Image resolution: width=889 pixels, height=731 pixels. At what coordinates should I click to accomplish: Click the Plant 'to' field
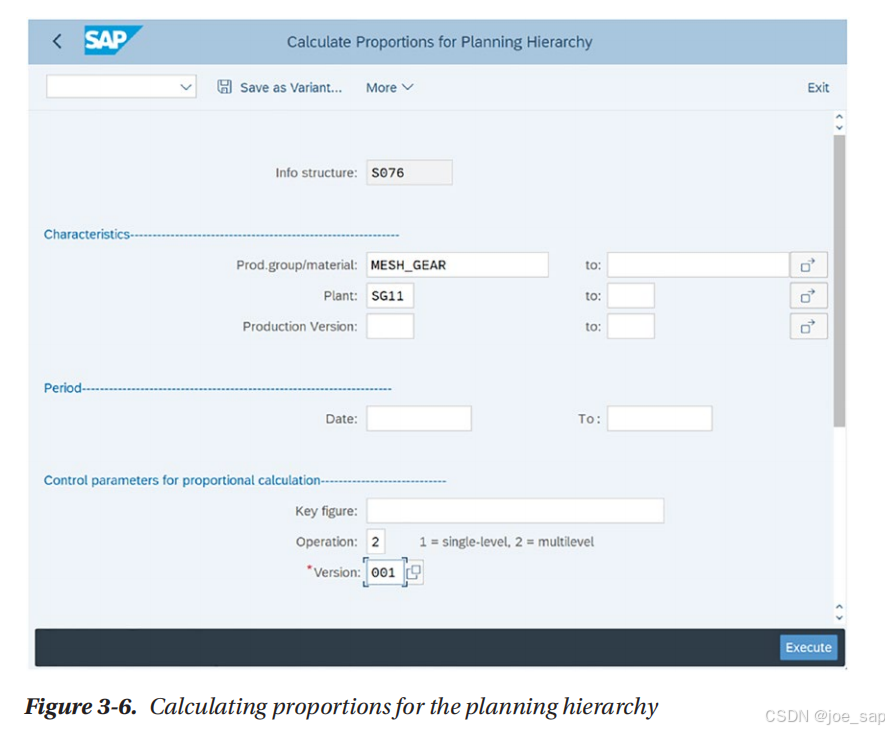[x=631, y=295]
